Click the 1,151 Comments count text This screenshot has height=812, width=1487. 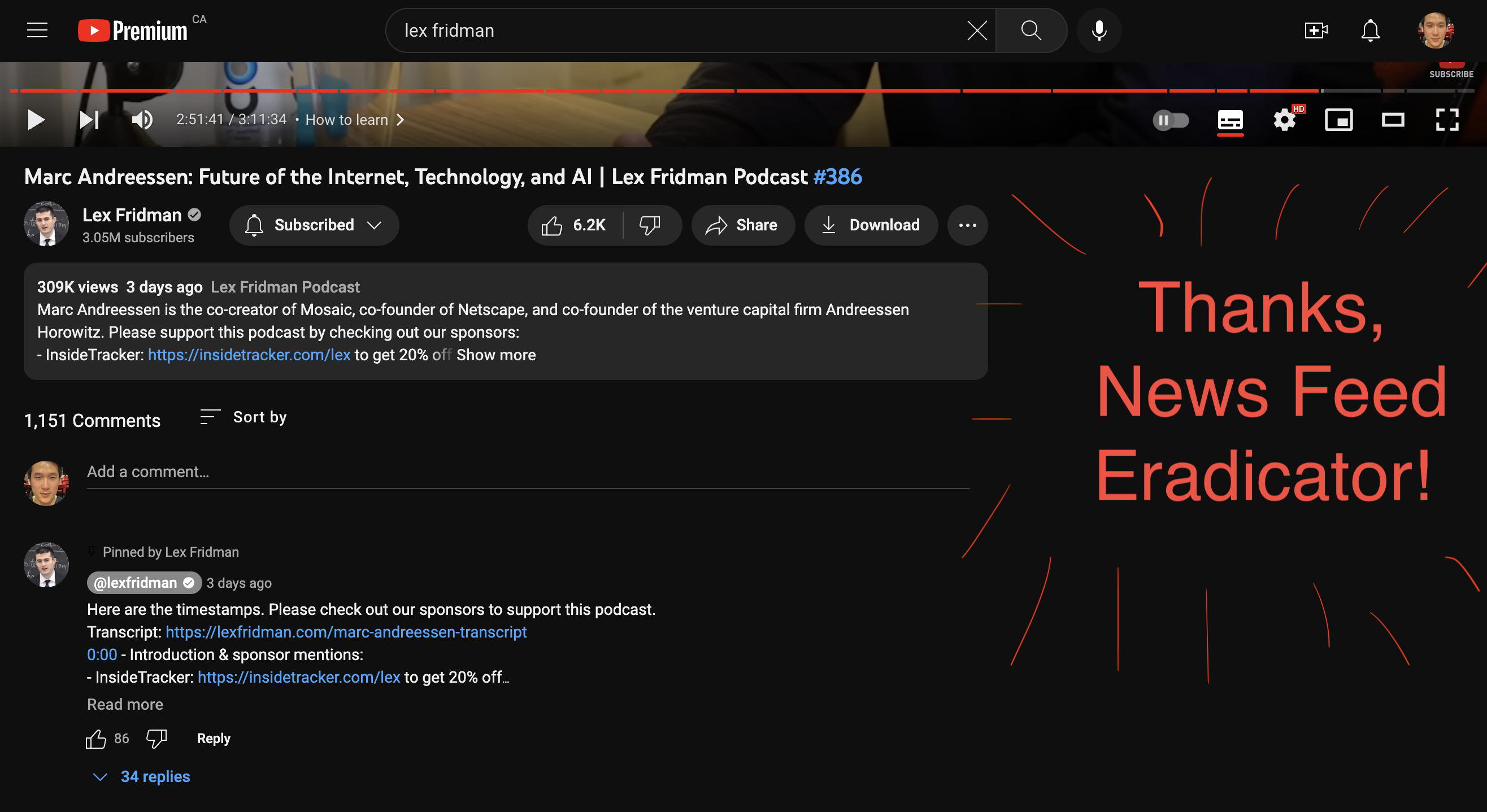(92, 420)
